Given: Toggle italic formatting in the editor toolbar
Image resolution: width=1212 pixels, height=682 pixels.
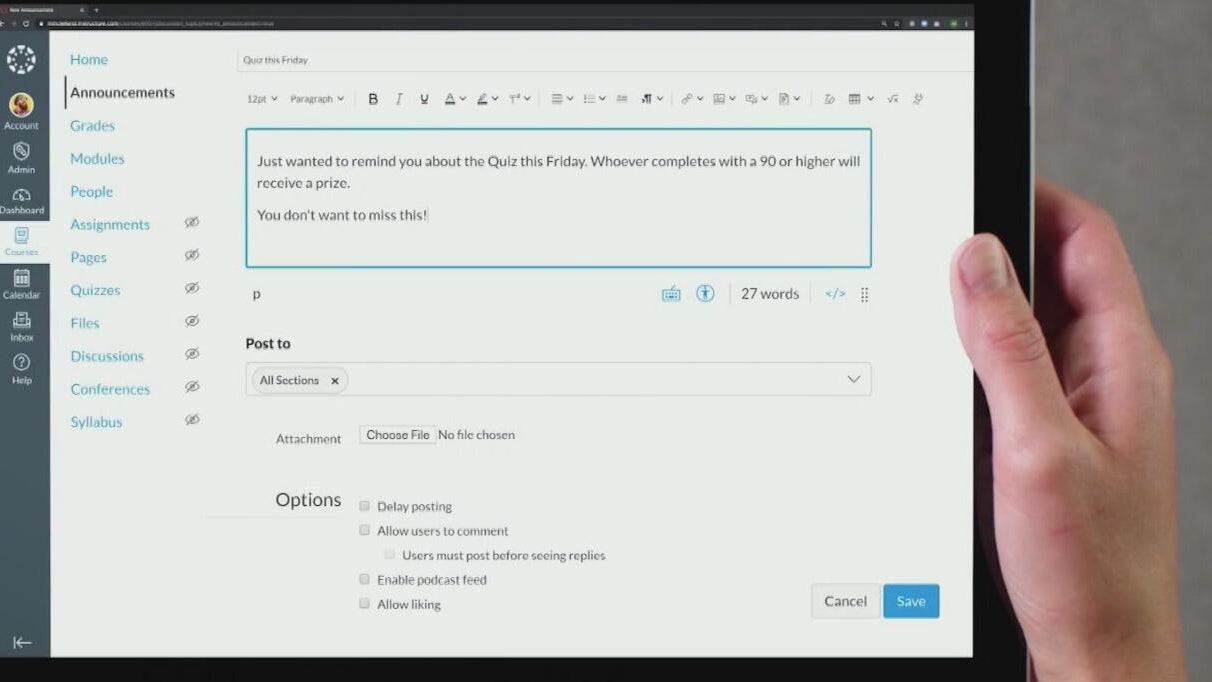Looking at the screenshot, I should (399, 99).
